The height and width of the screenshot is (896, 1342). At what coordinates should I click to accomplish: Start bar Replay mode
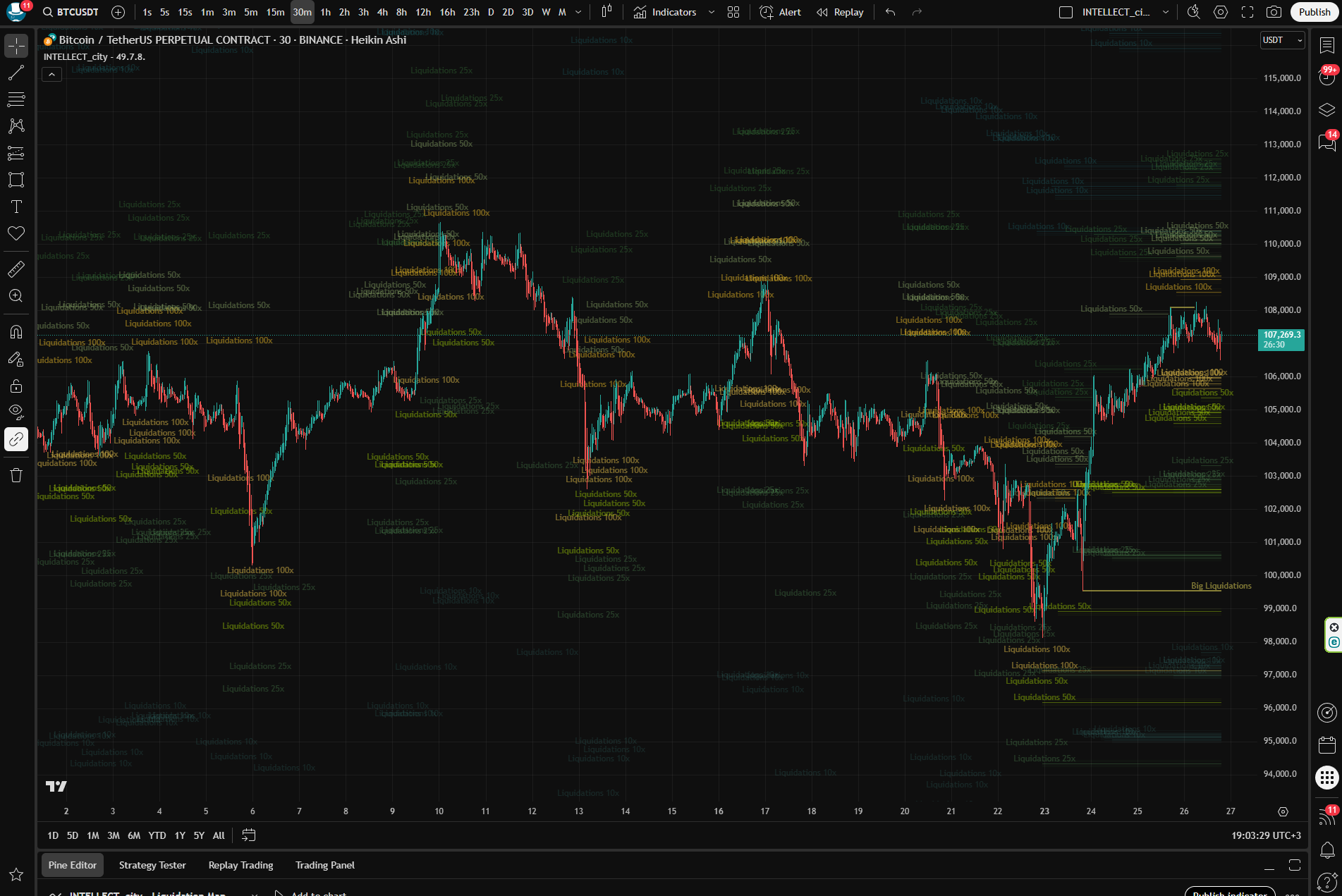840,12
